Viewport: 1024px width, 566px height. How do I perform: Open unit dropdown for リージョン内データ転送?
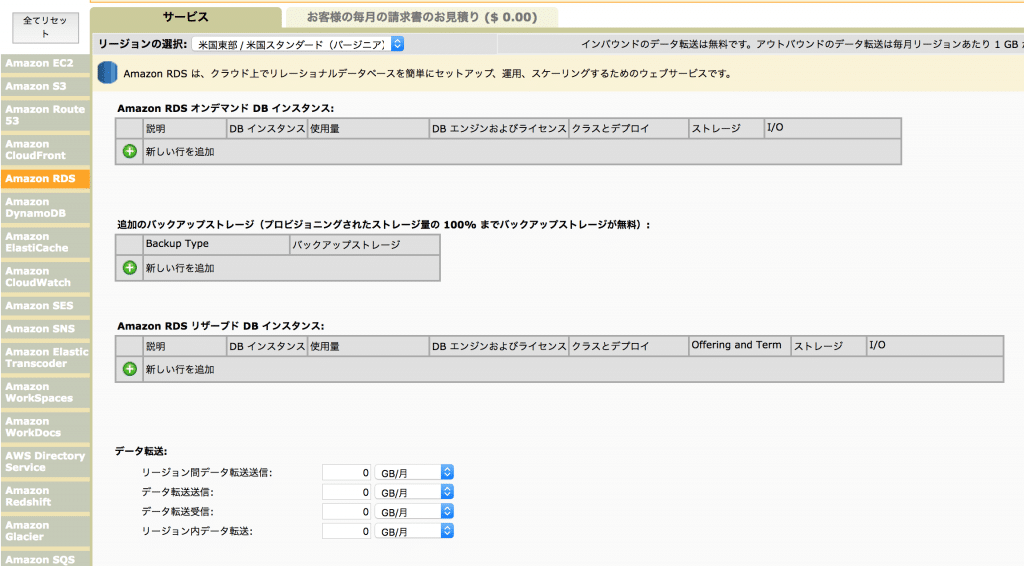coord(414,531)
